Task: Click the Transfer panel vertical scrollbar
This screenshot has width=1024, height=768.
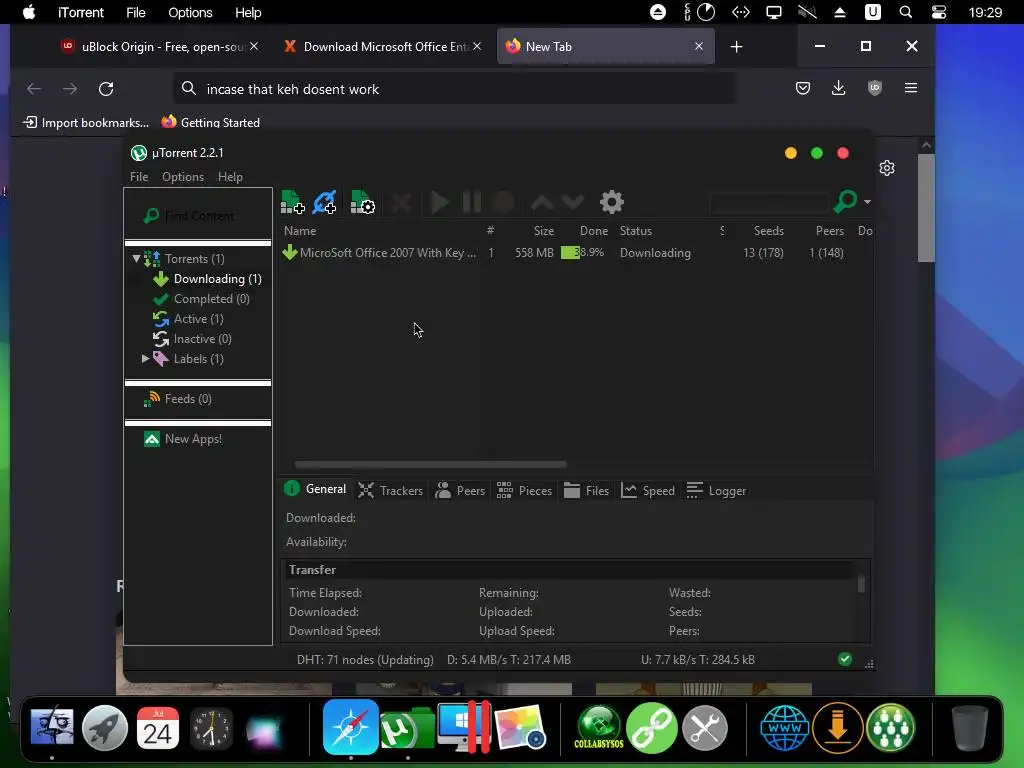Action: tap(861, 583)
